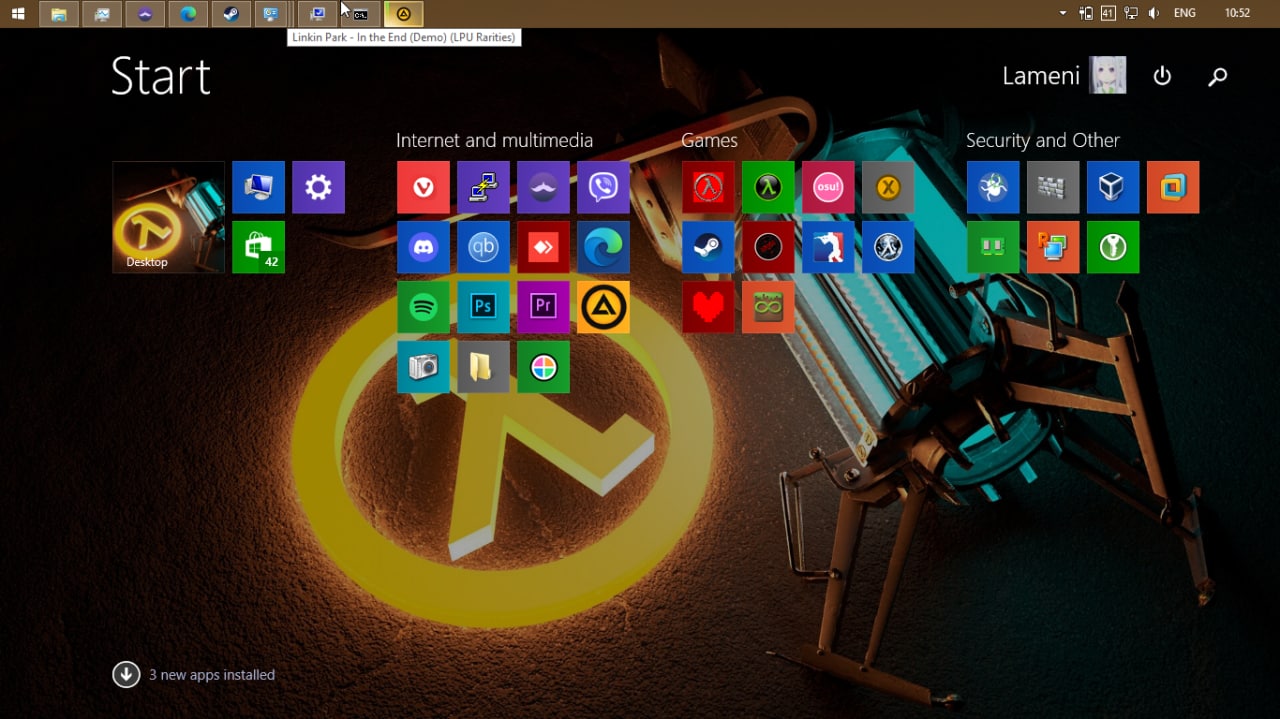
Task: Open the white bug icon tile
Action: [993, 187]
